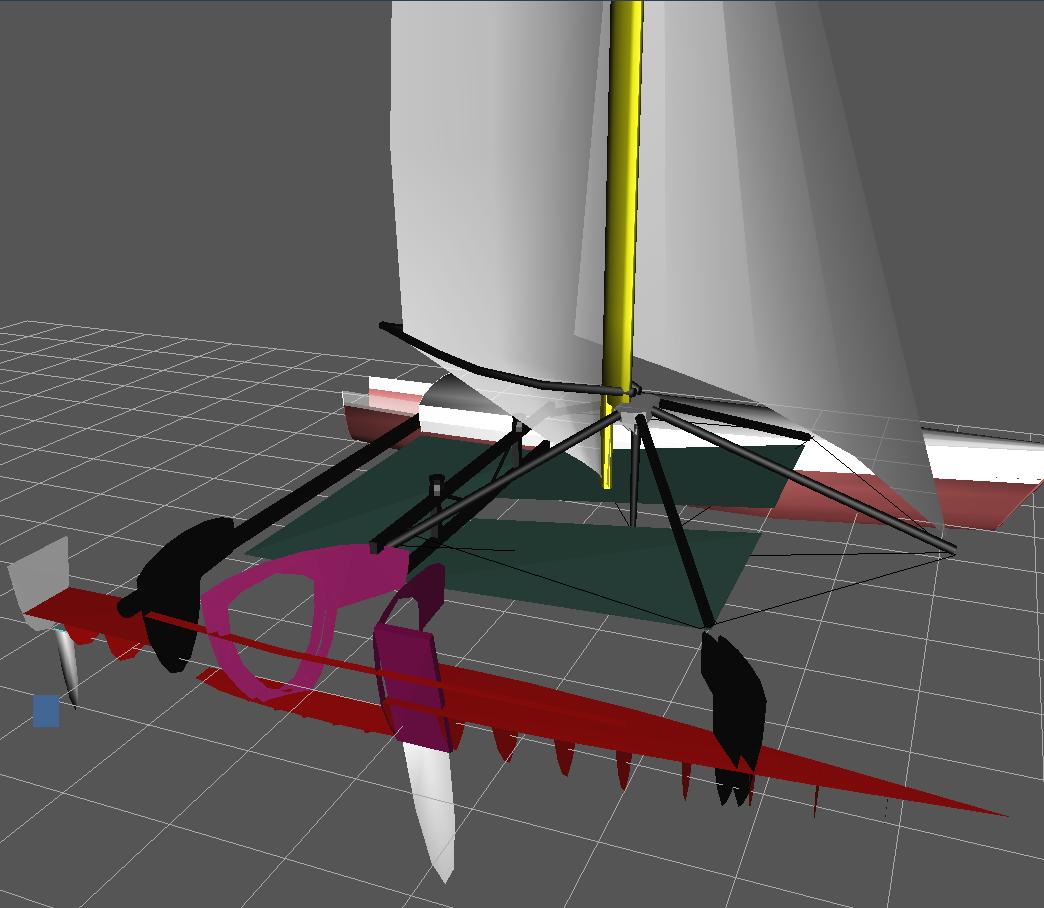The height and width of the screenshot is (908, 1044).
Task: Select the gray rudder head plate
Action: [x=40, y=580]
